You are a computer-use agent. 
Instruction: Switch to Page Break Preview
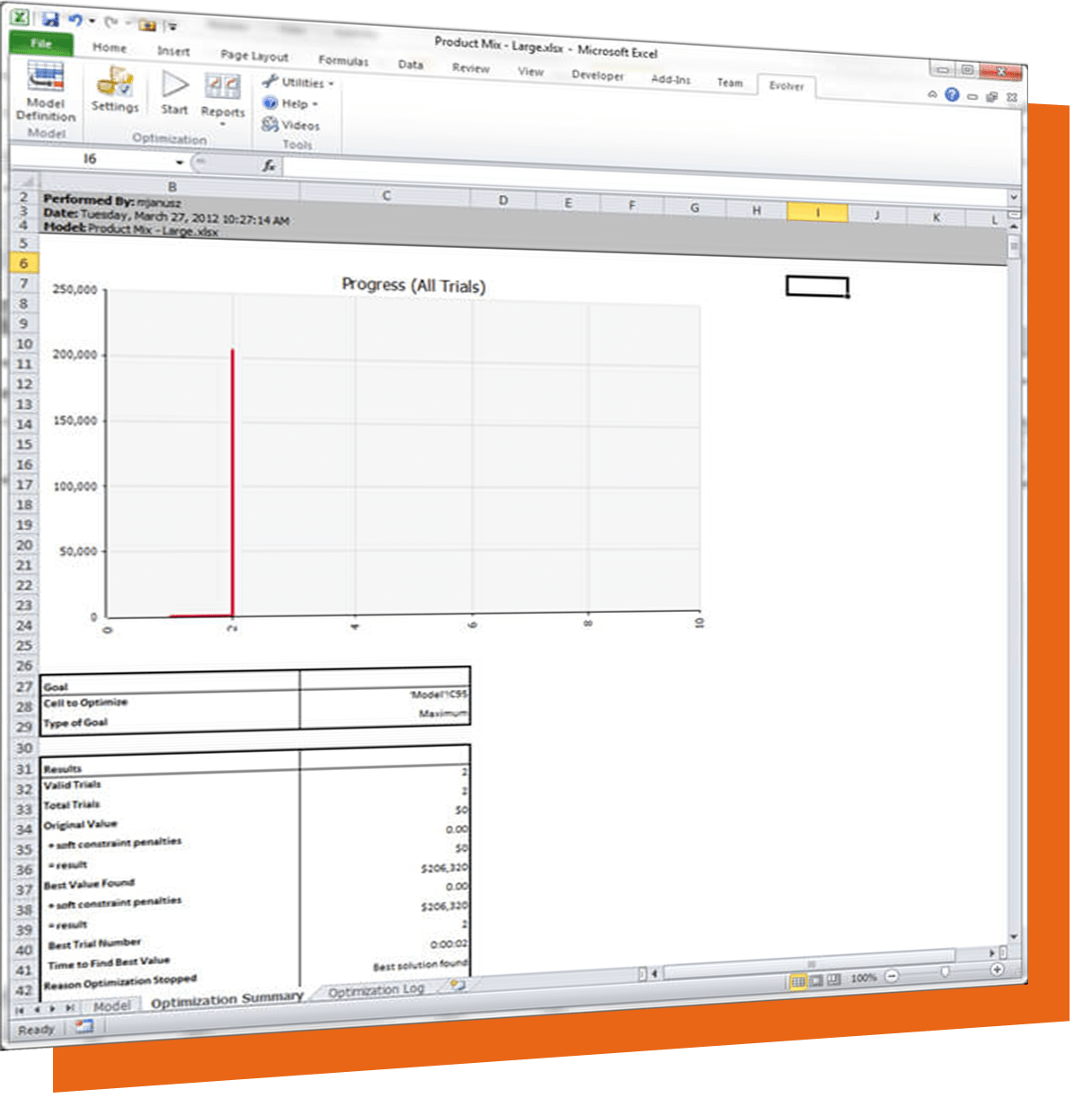[833, 979]
